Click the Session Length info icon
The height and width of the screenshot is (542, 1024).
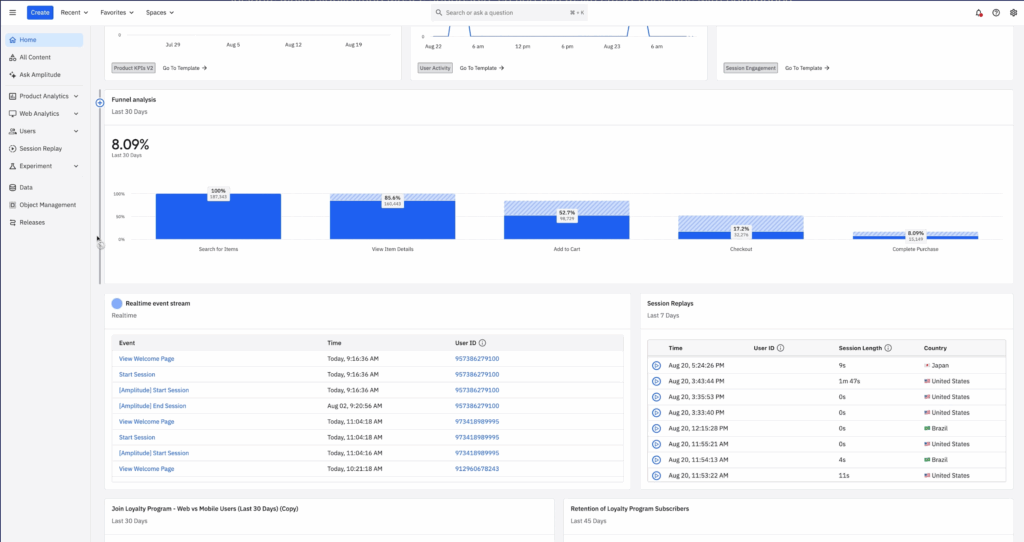point(888,348)
